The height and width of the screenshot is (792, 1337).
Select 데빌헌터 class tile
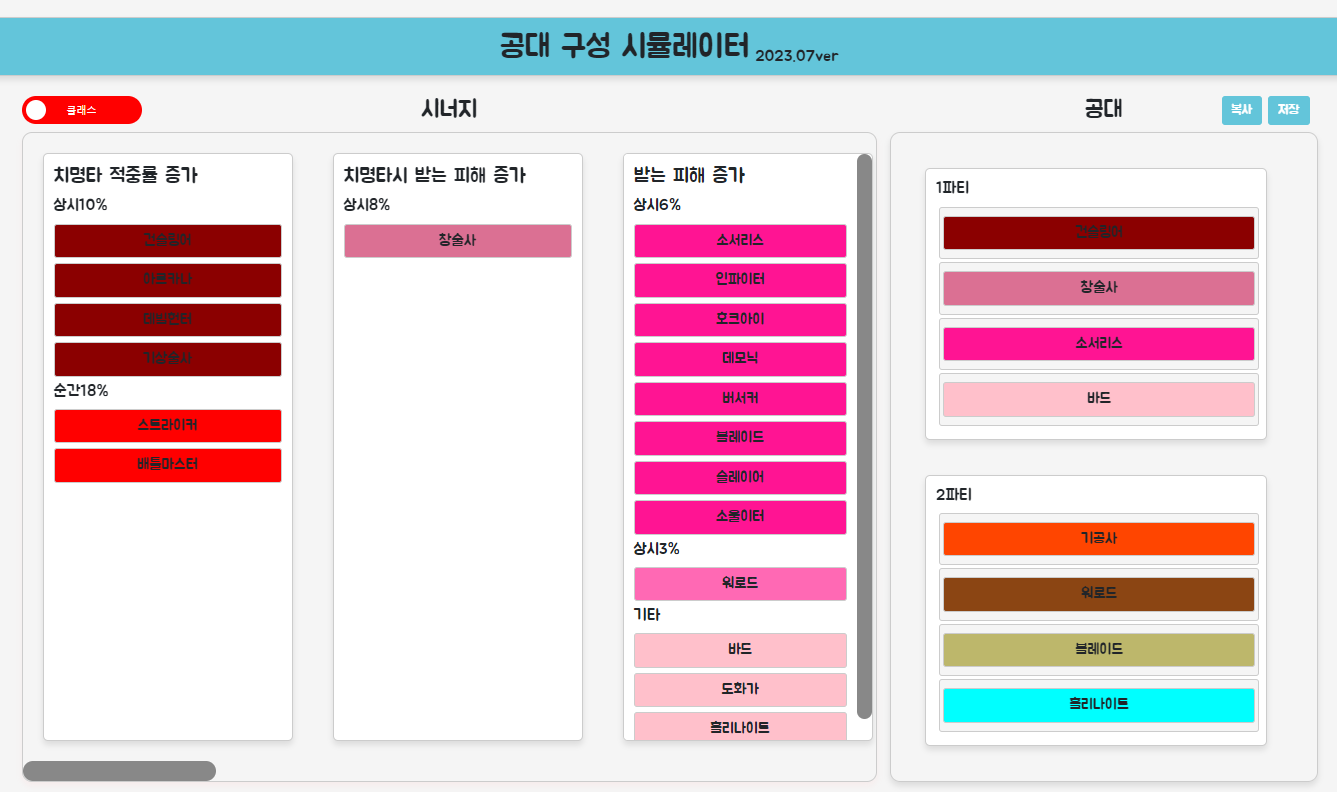168,320
